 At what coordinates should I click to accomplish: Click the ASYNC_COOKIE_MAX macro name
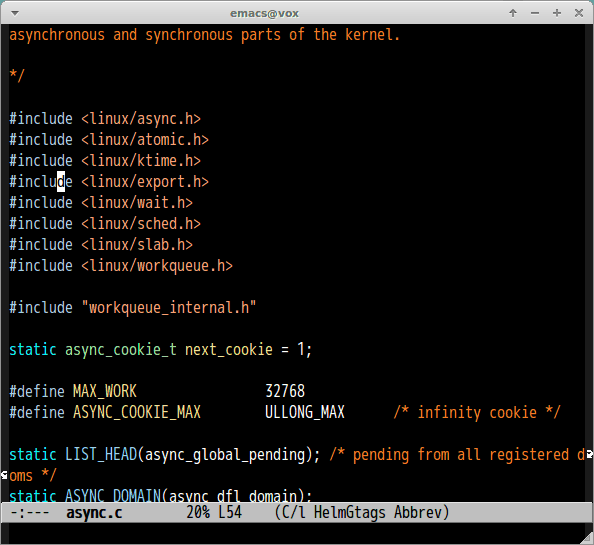(x=137, y=412)
